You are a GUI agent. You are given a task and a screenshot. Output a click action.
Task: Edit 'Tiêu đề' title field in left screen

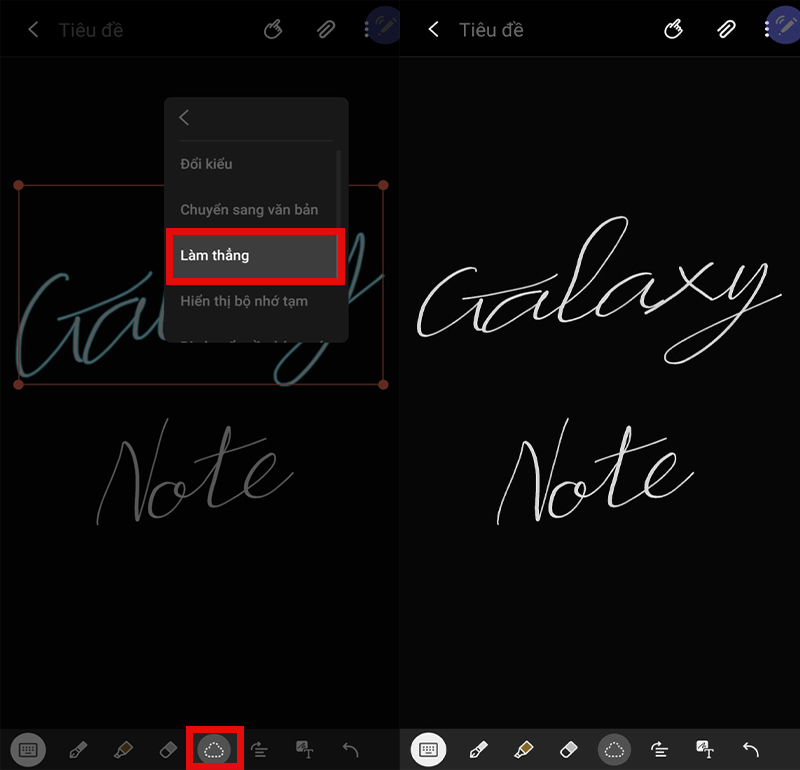pyautogui.click(x=91, y=30)
